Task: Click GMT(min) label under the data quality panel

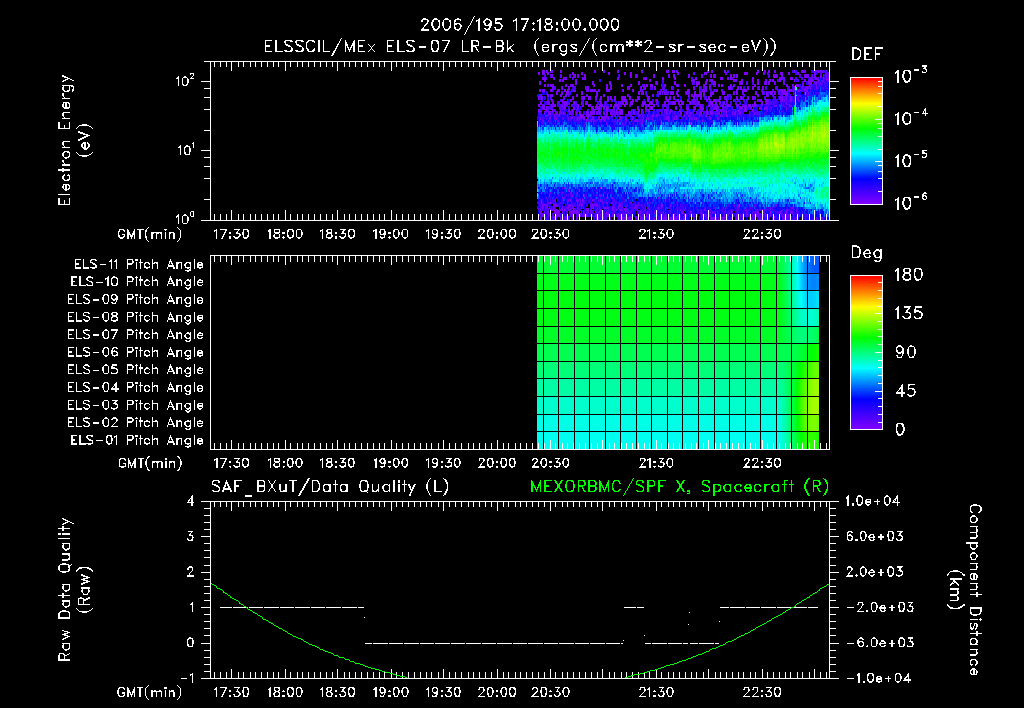Action: click(x=150, y=692)
